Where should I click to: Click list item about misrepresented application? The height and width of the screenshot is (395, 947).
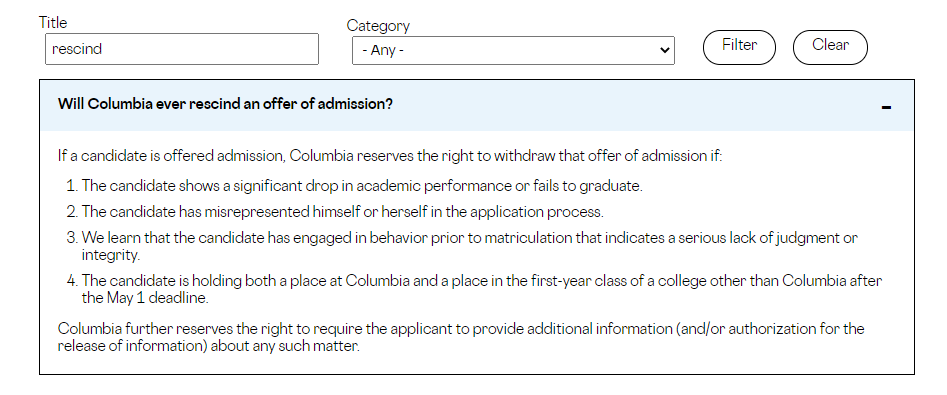tap(342, 212)
